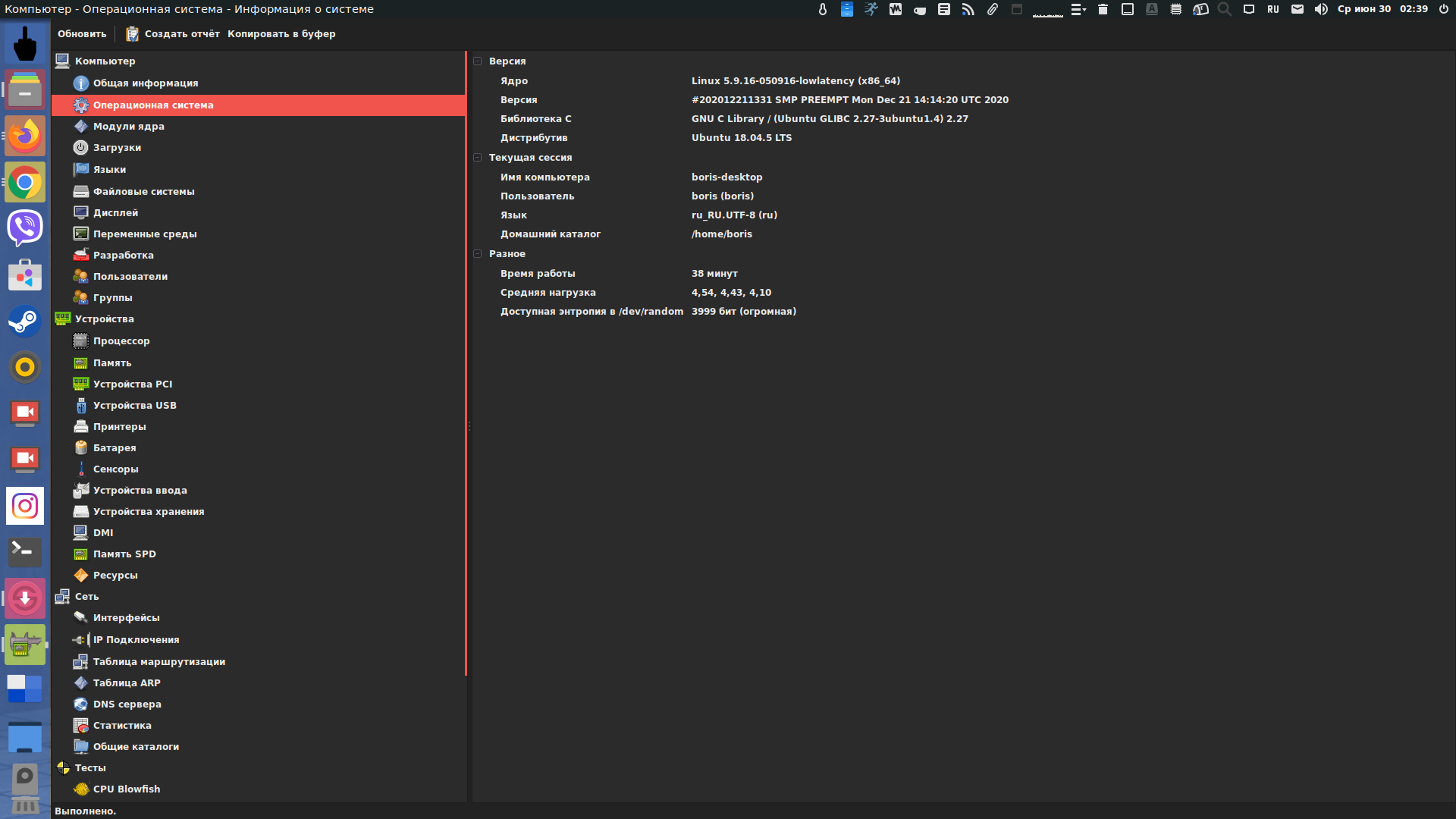The image size is (1456, 819).
Task: Select Модули ядра in sidebar
Action: coord(128,127)
